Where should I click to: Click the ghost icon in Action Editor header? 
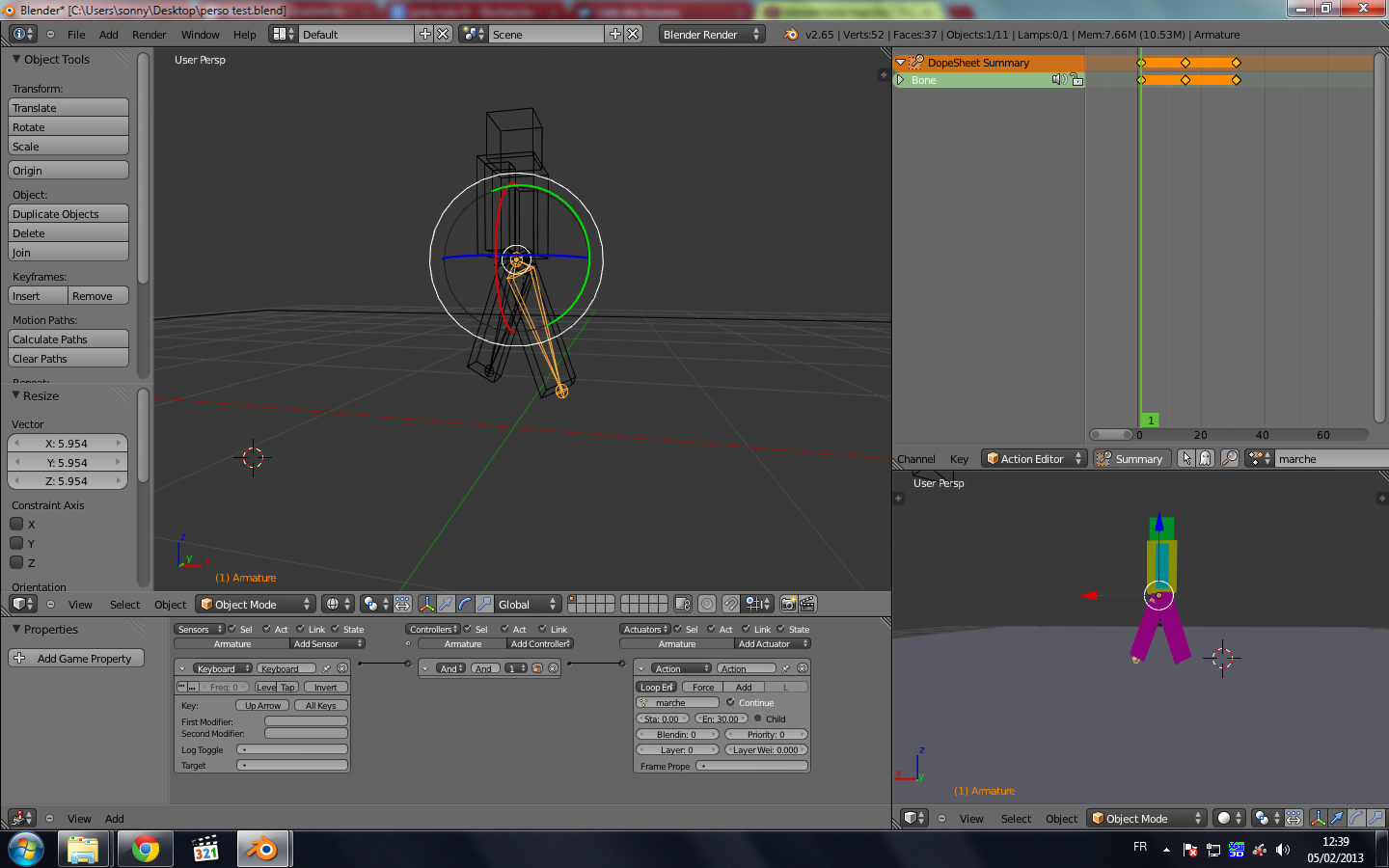click(1205, 459)
